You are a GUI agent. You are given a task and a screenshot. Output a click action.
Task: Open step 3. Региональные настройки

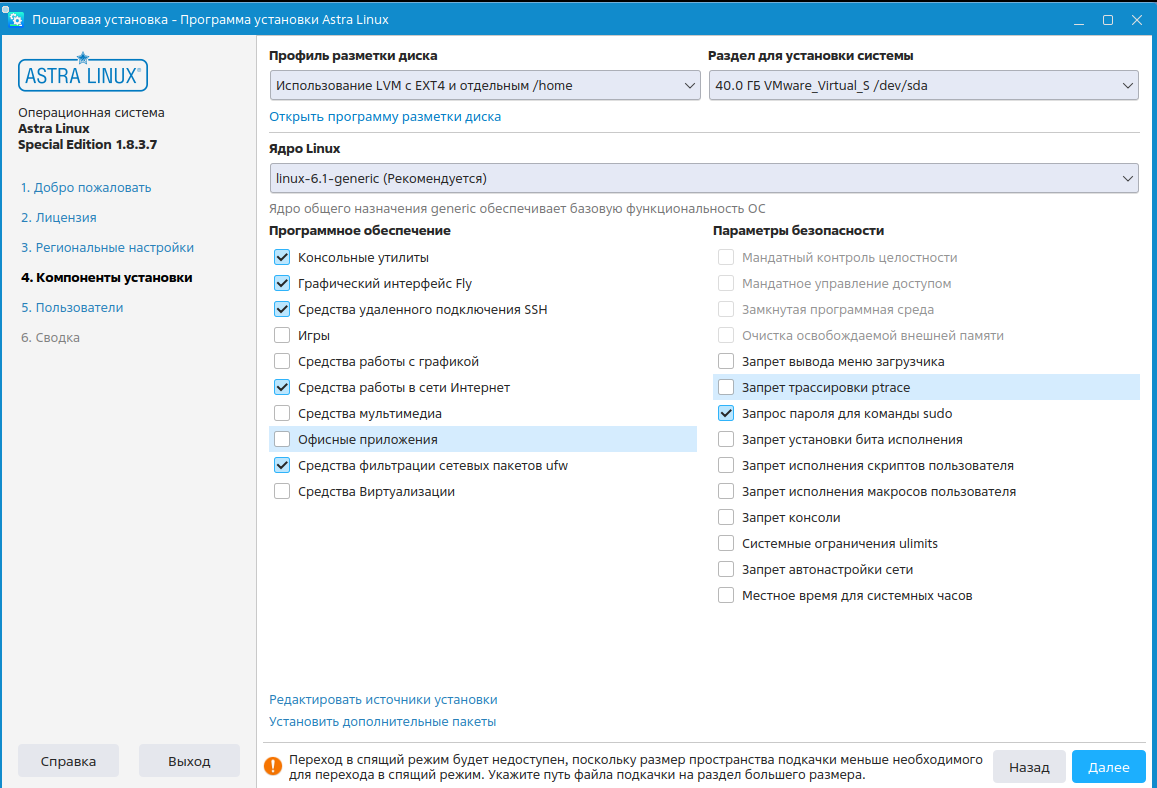(x=107, y=248)
